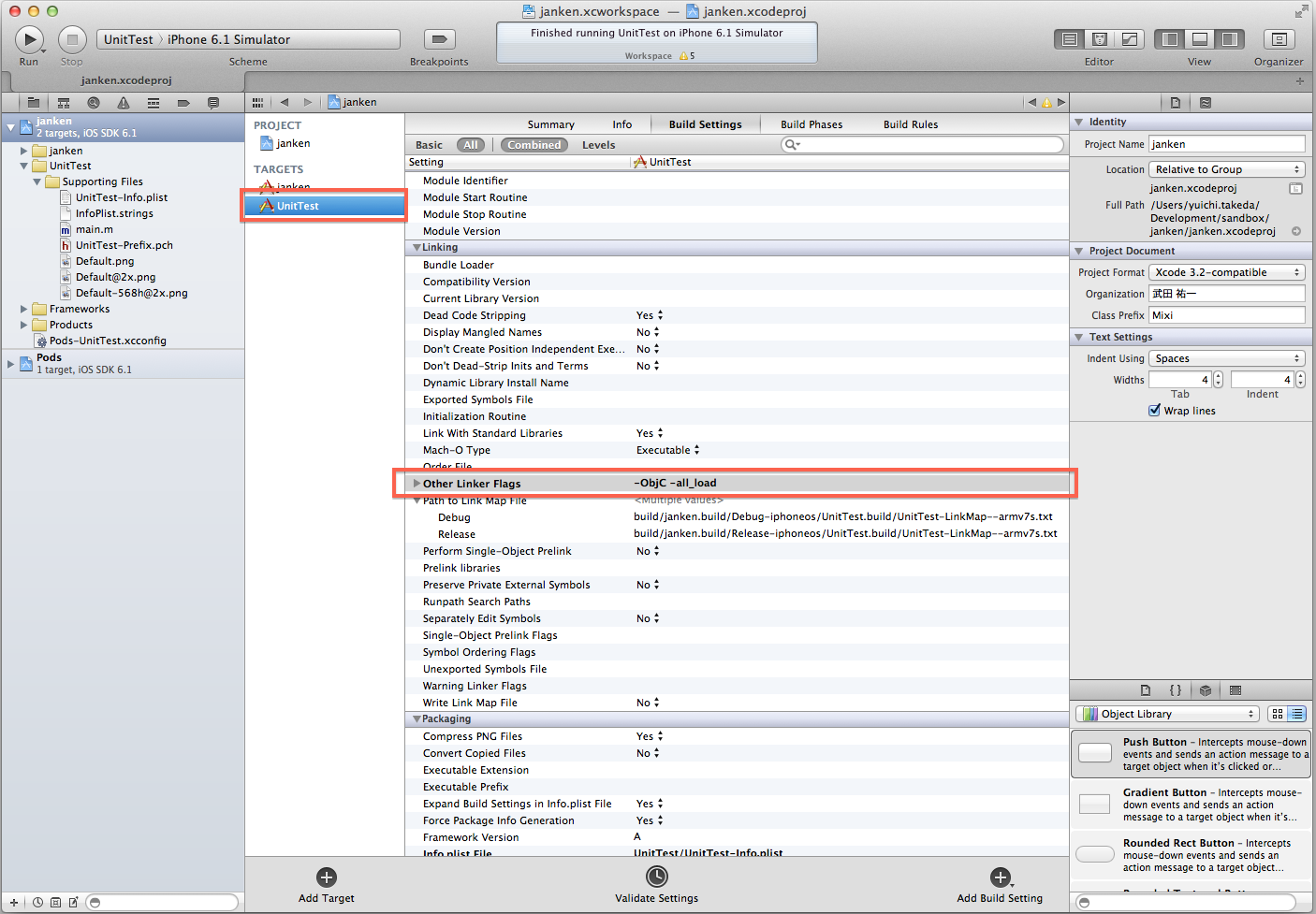
Task: Switch to Version editor
Action: (x=1130, y=39)
